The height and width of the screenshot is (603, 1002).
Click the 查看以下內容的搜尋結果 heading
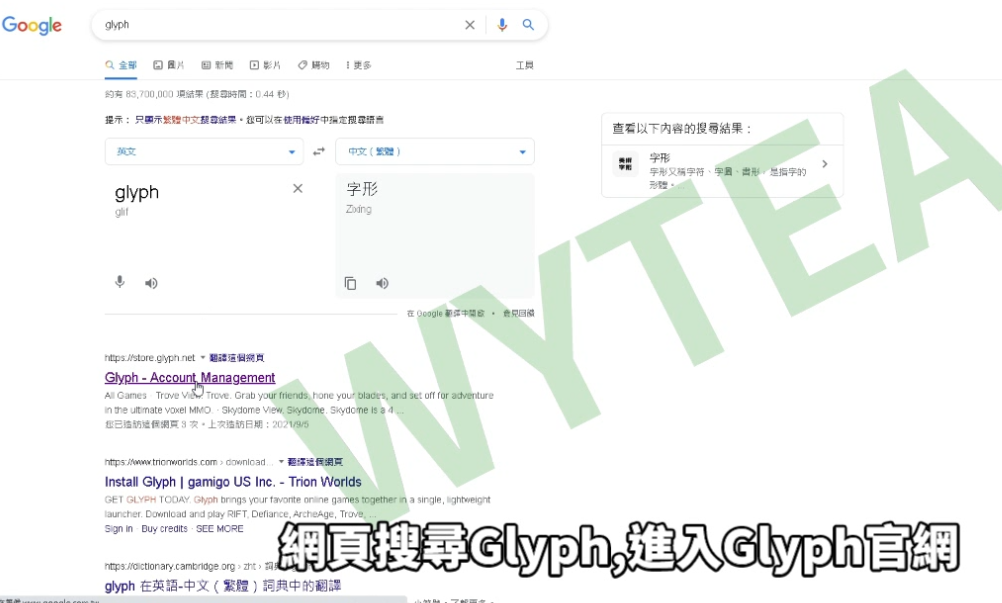click(x=682, y=129)
